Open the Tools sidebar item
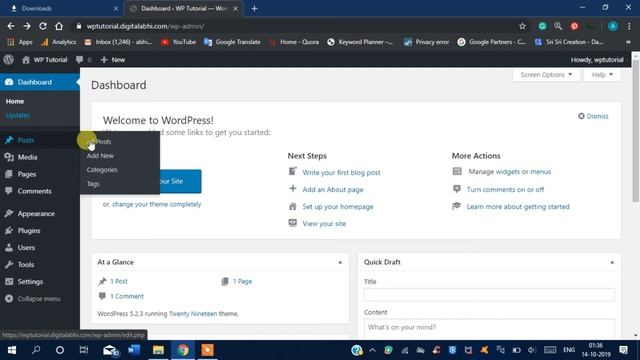This screenshot has width=640, height=360. tap(40, 264)
